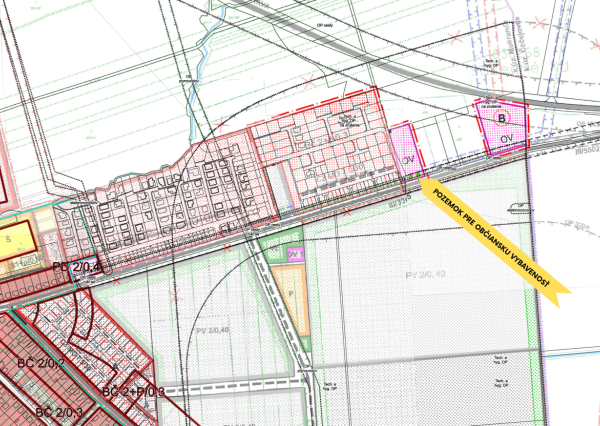This screenshot has width=600, height=426.
Task: Select the yellow block labelled "Š"
Action: point(16,240)
